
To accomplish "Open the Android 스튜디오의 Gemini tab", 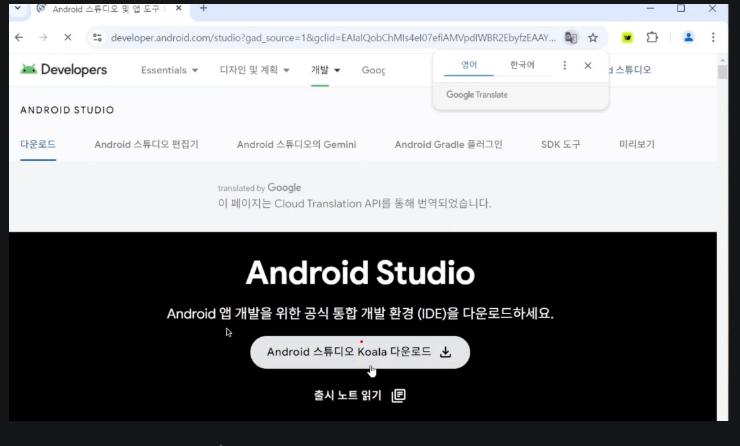I will pyautogui.click(x=296, y=144).
